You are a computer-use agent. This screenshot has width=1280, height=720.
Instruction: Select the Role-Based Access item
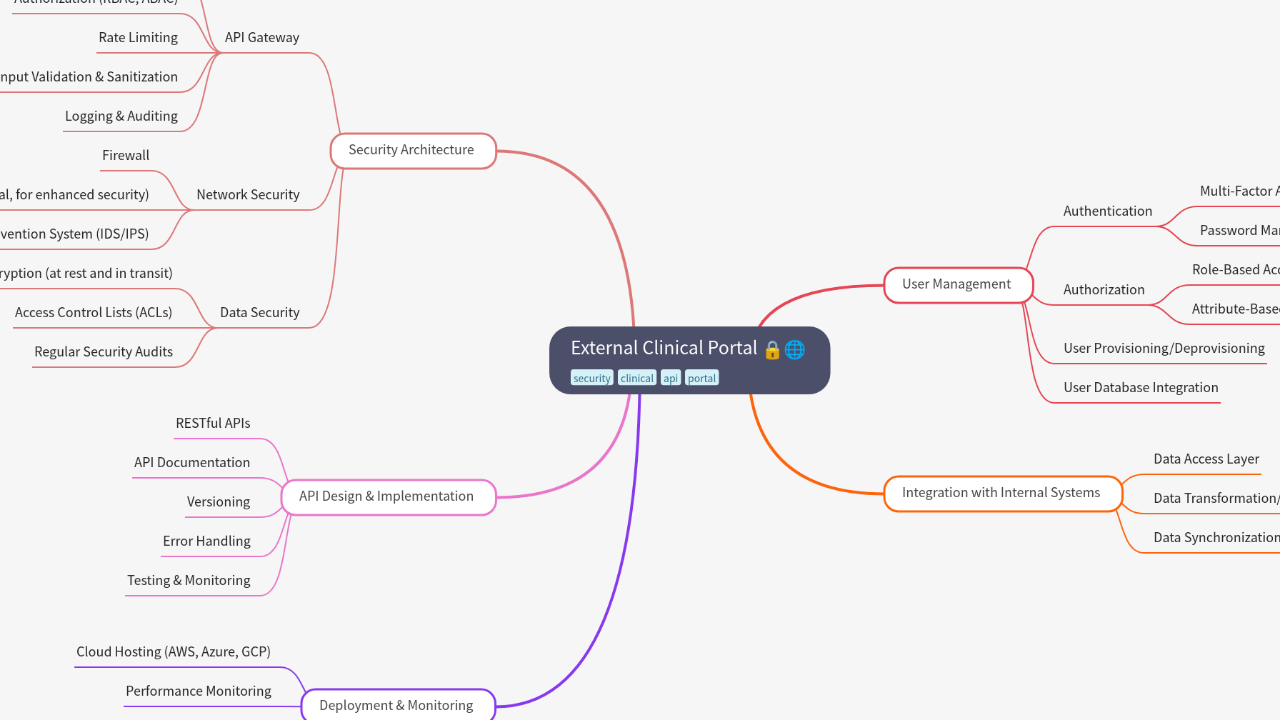(1236, 269)
